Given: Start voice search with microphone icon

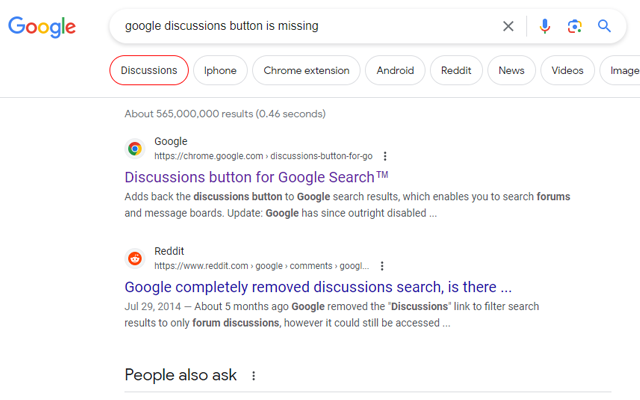Looking at the screenshot, I should (544, 26).
